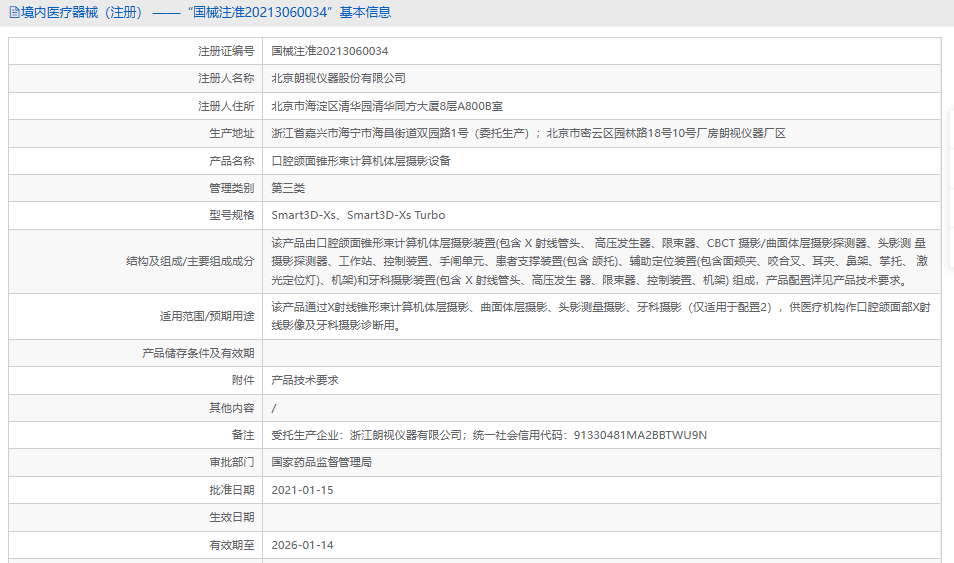Select expiry date 2026-01-14
954x563 pixels.
[x=302, y=545]
